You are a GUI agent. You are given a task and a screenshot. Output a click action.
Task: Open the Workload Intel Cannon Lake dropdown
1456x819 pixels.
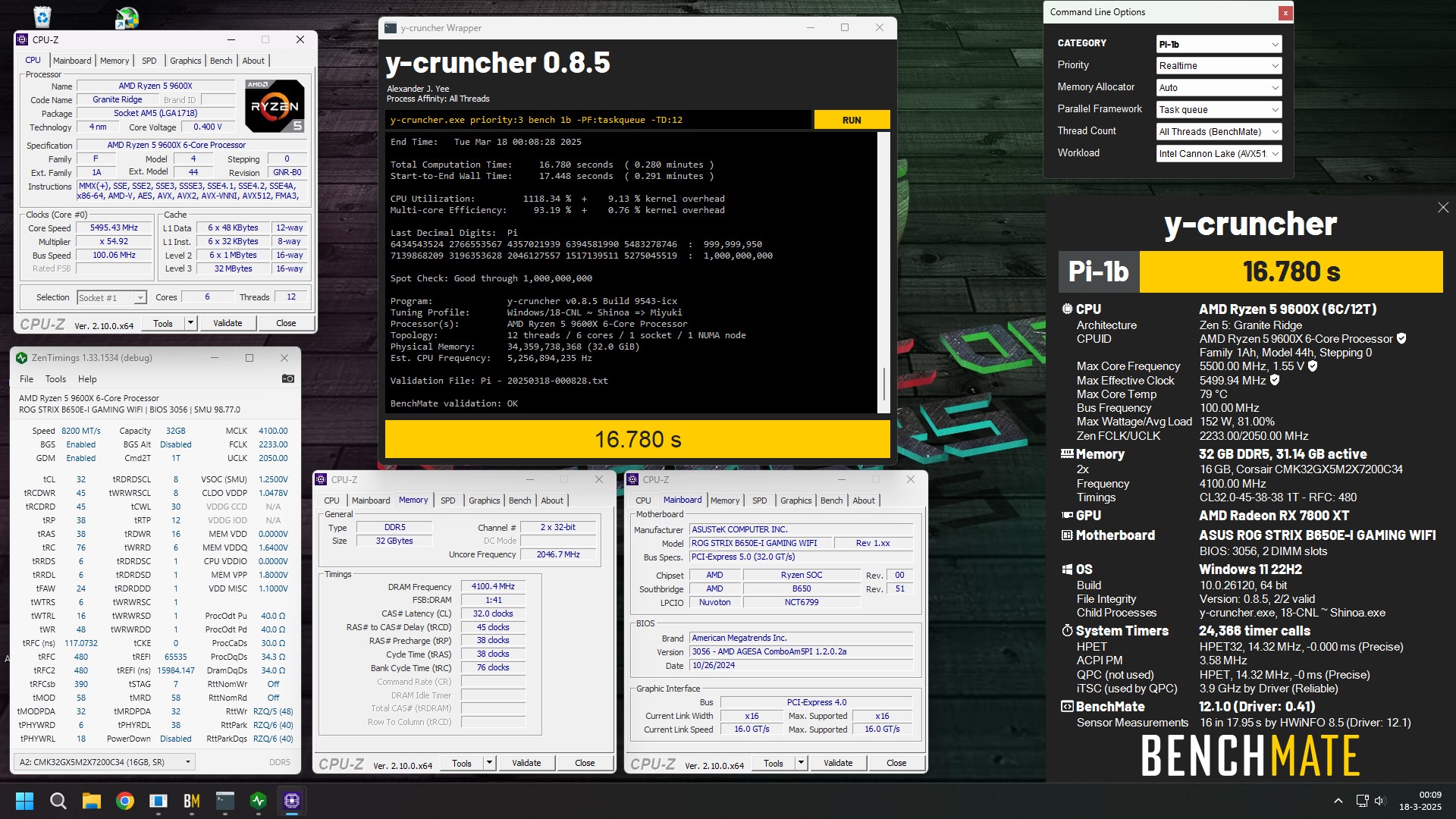pos(1219,154)
